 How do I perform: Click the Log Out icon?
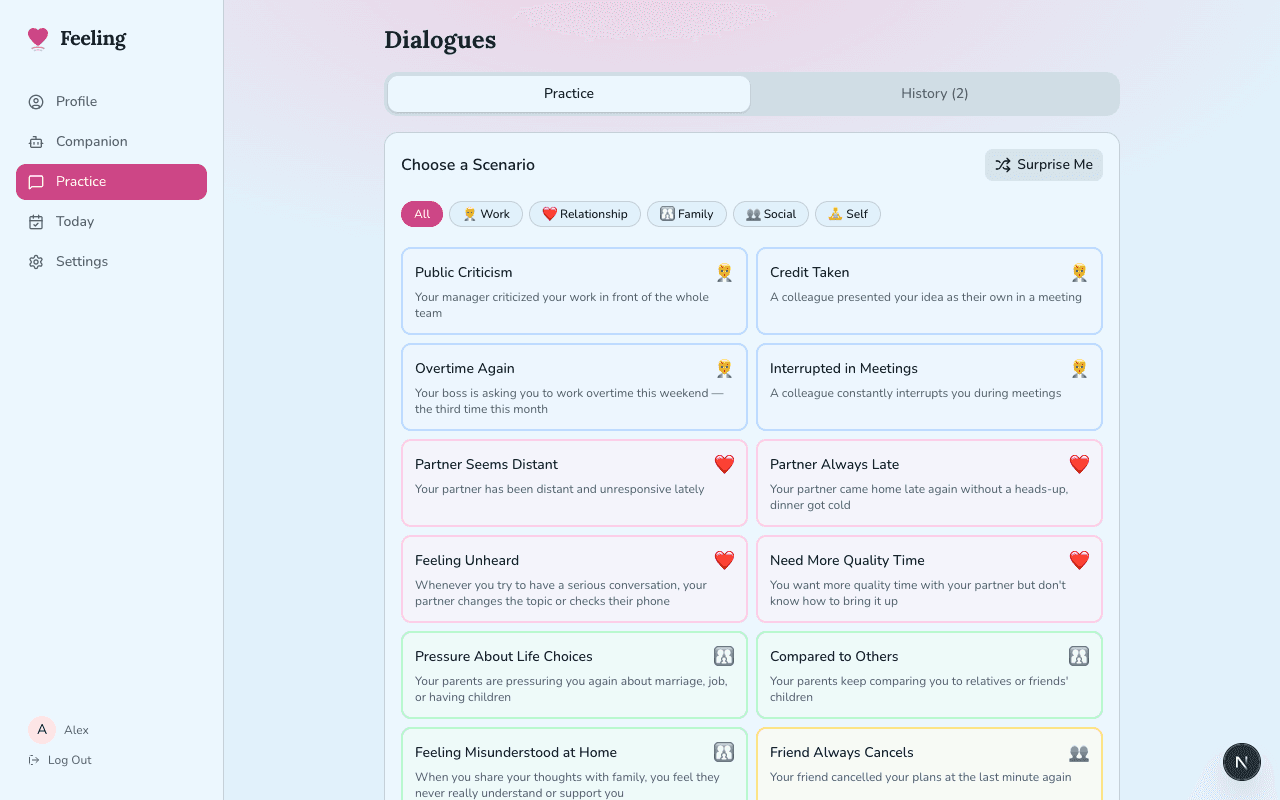click(x=34, y=760)
